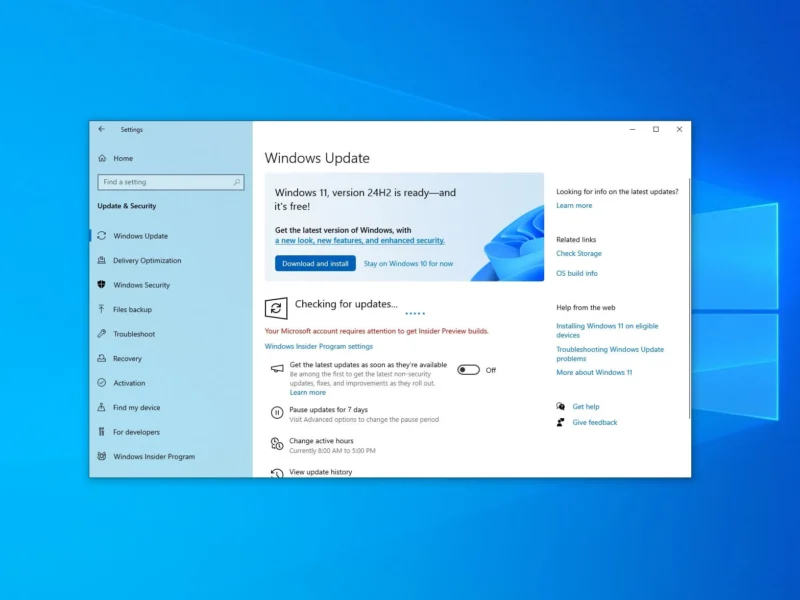Screen dimensions: 800x600
Task: Click the Windows Insider Program icon
Action: (103, 456)
